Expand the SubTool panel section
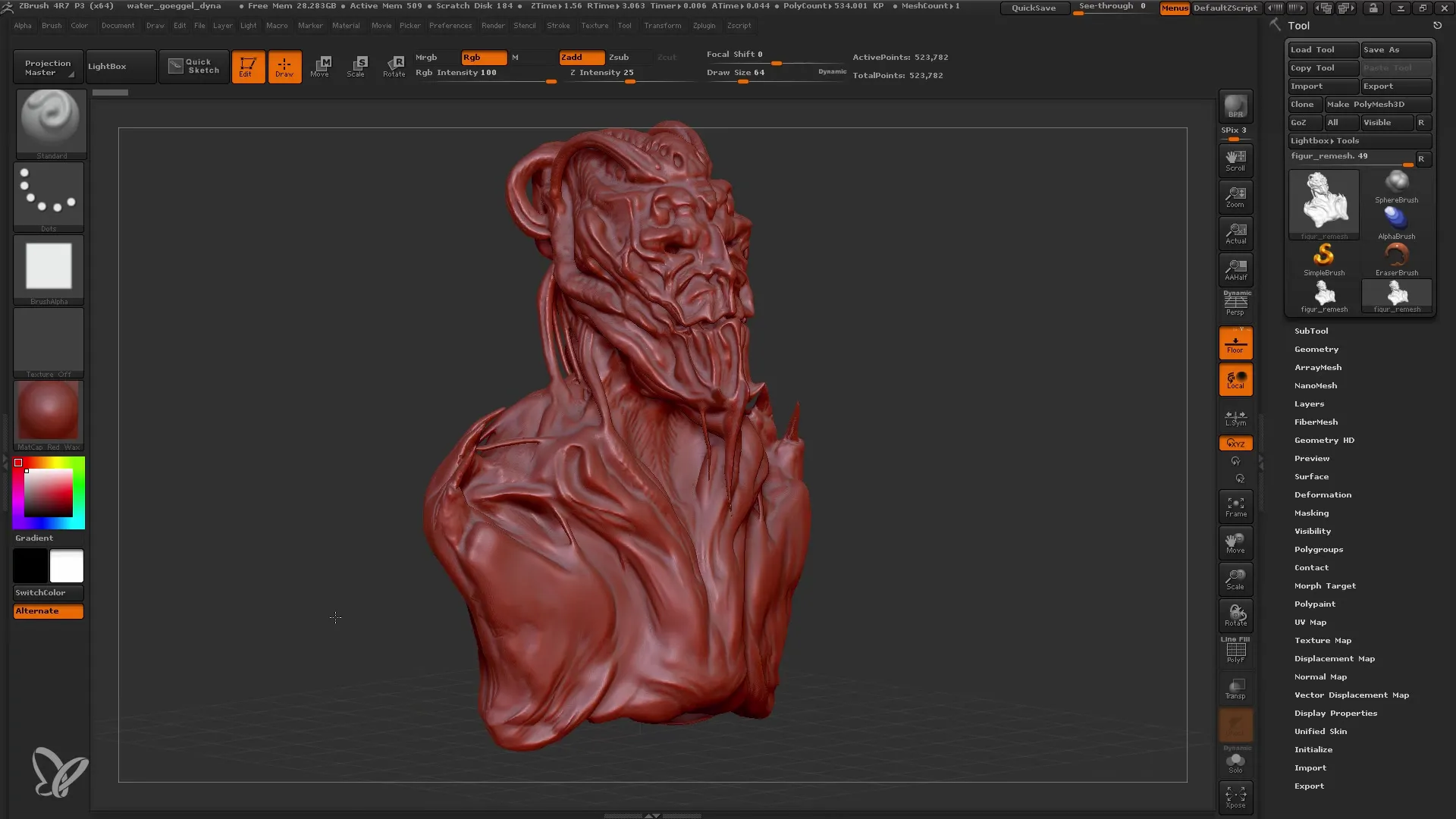The image size is (1456, 819). [x=1312, y=330]
